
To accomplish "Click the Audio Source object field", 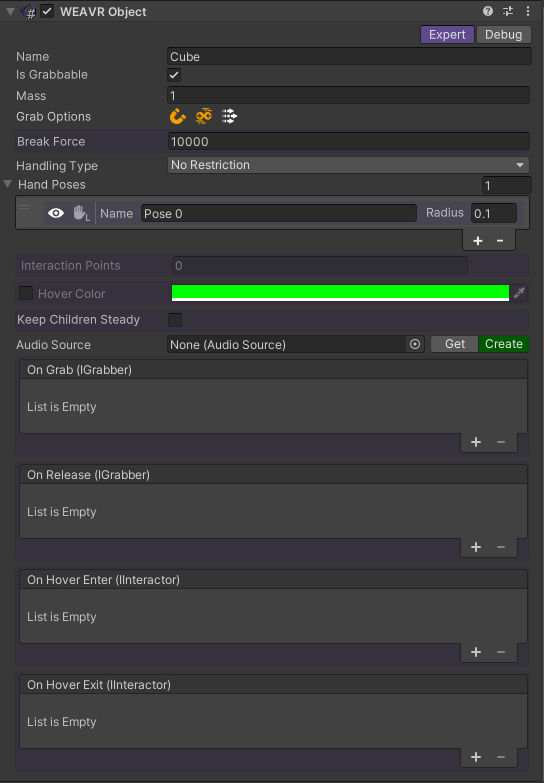I will pos(295,344).
